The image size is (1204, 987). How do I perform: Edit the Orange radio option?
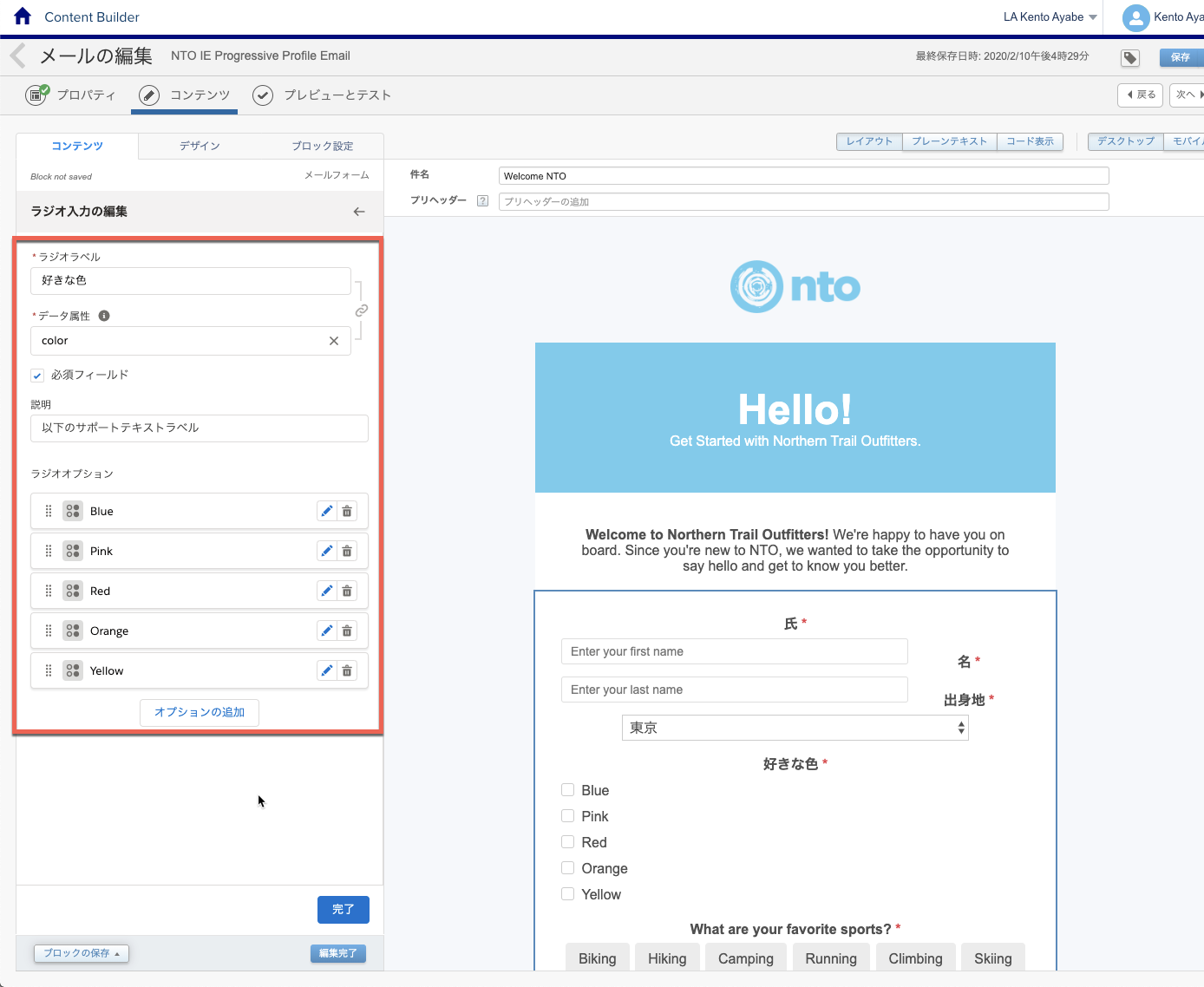326,631
